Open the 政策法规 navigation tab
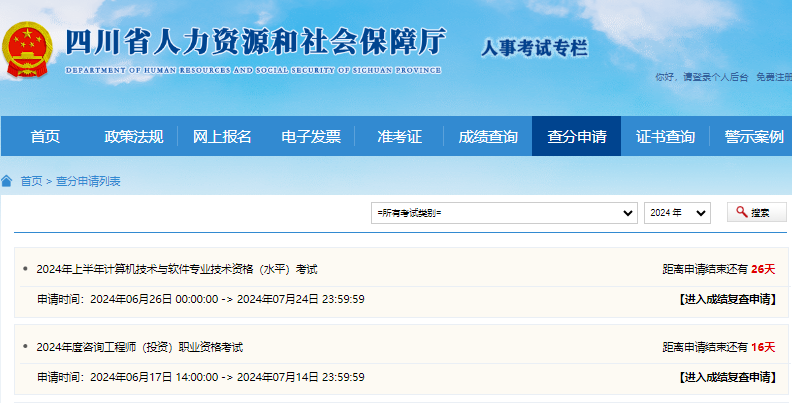 click(x=134, y=137)
